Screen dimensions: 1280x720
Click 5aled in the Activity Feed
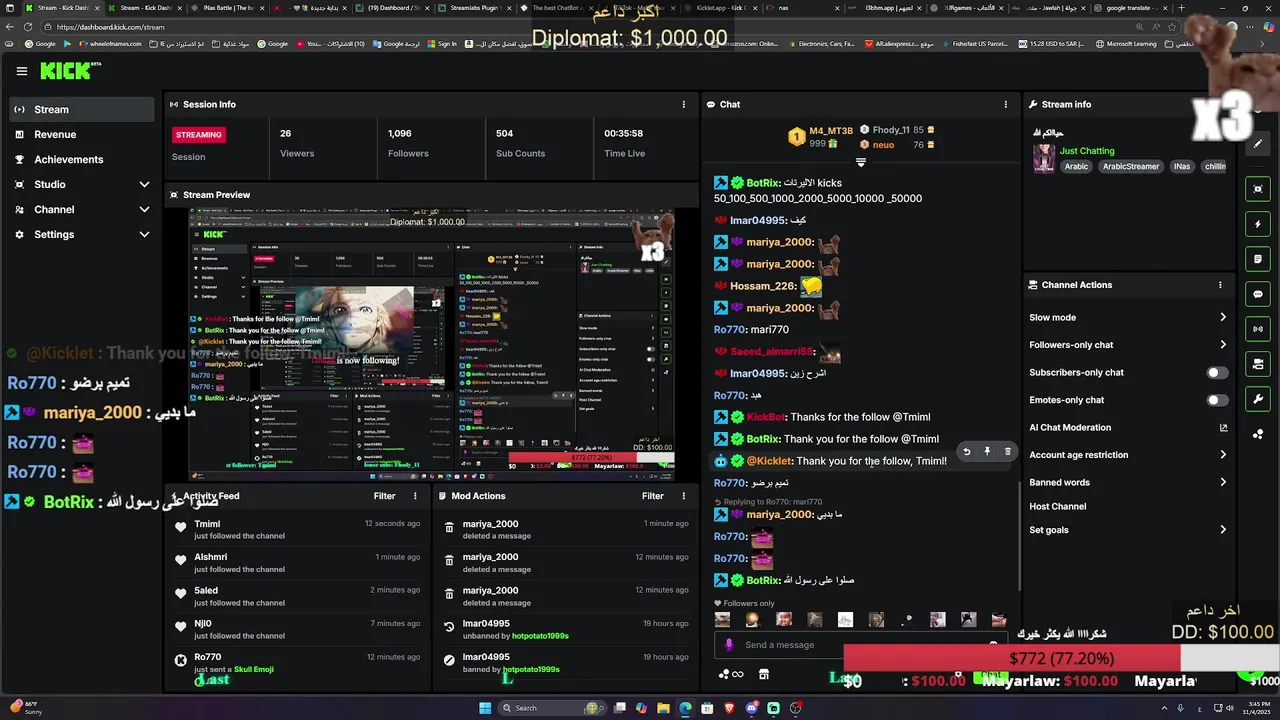pyautogui.click(x=206, y=590)
